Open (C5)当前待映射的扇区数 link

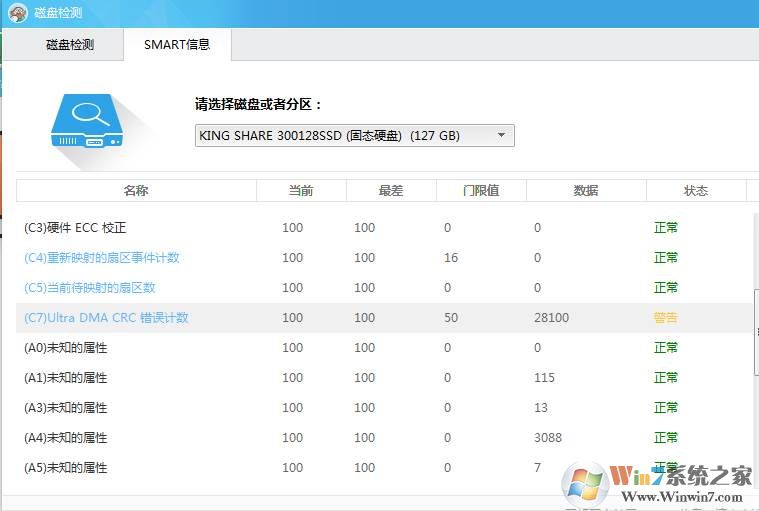click(90, 288)
